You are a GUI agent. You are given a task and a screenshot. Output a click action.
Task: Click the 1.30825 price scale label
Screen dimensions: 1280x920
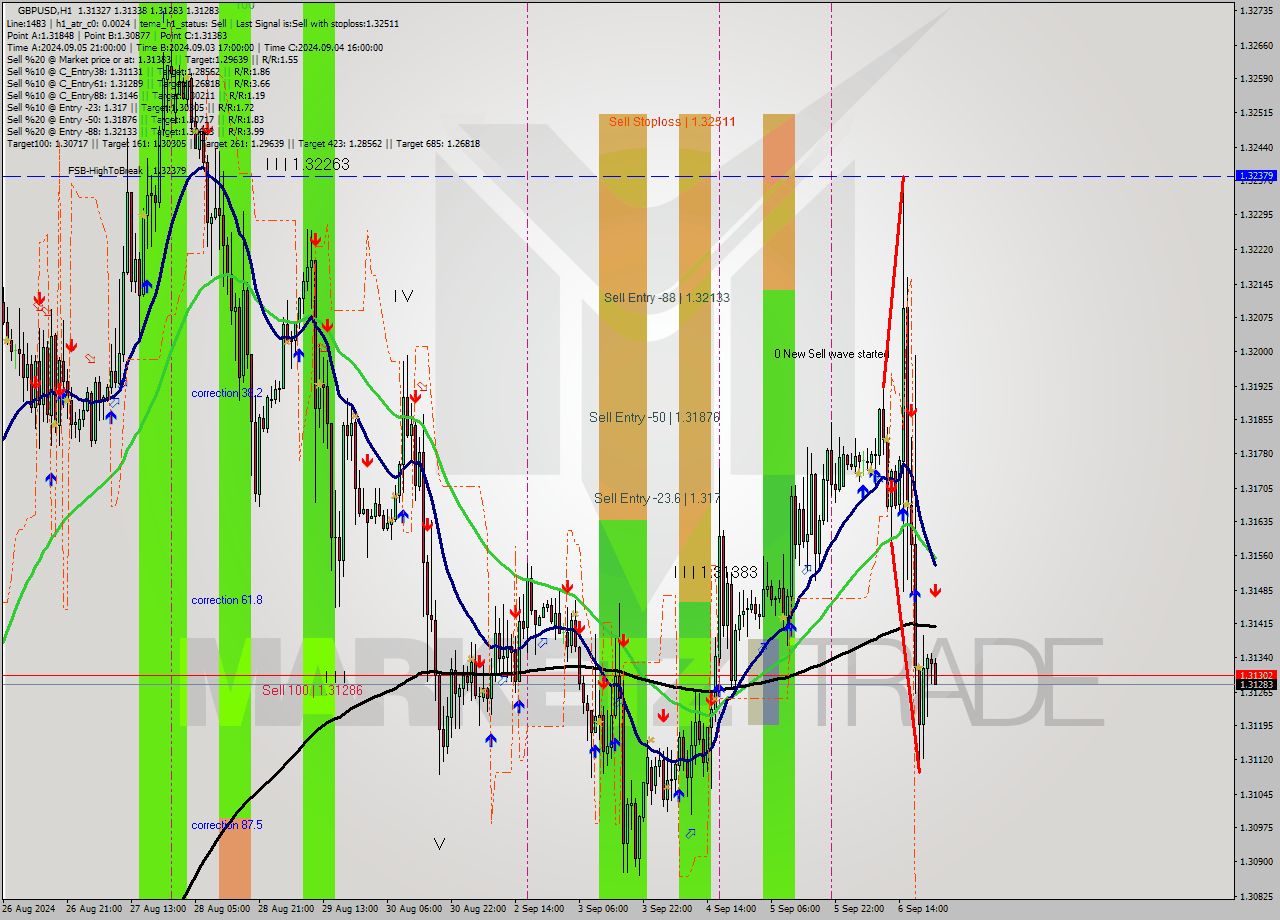click(1256, 897)
